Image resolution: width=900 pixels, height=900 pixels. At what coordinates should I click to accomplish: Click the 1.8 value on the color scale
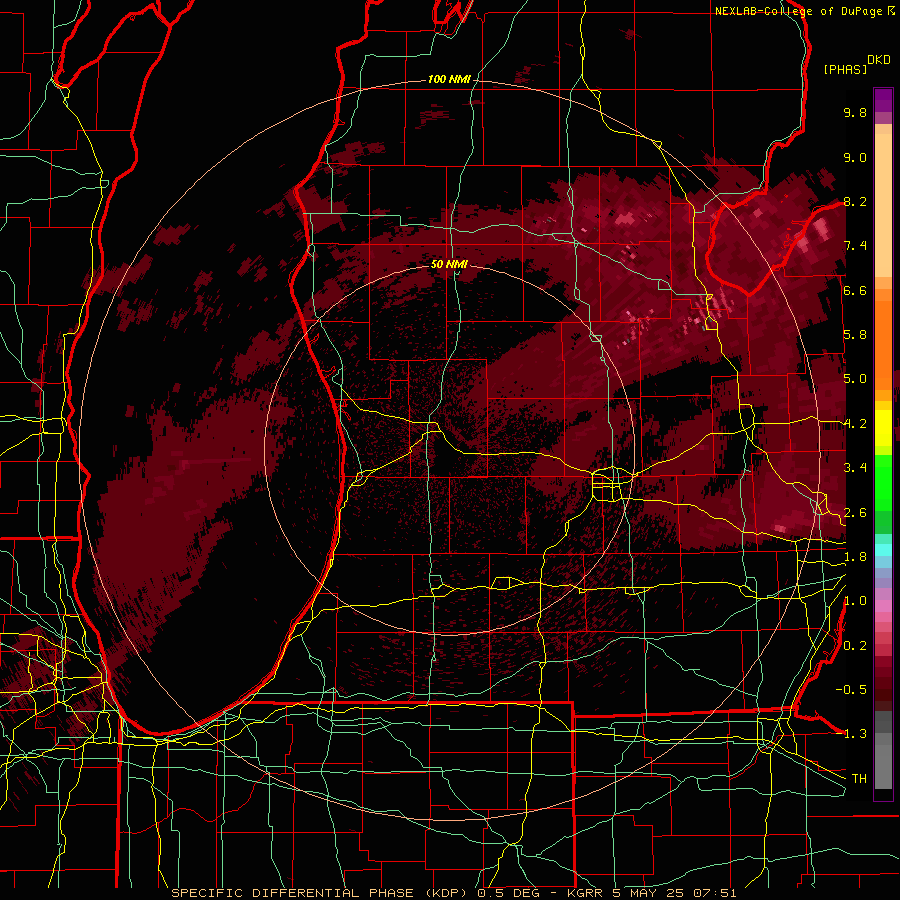(855, 557)
